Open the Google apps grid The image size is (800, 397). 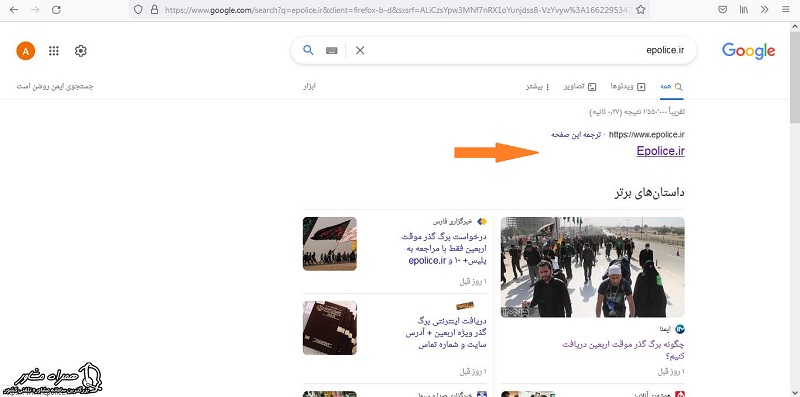54,51
